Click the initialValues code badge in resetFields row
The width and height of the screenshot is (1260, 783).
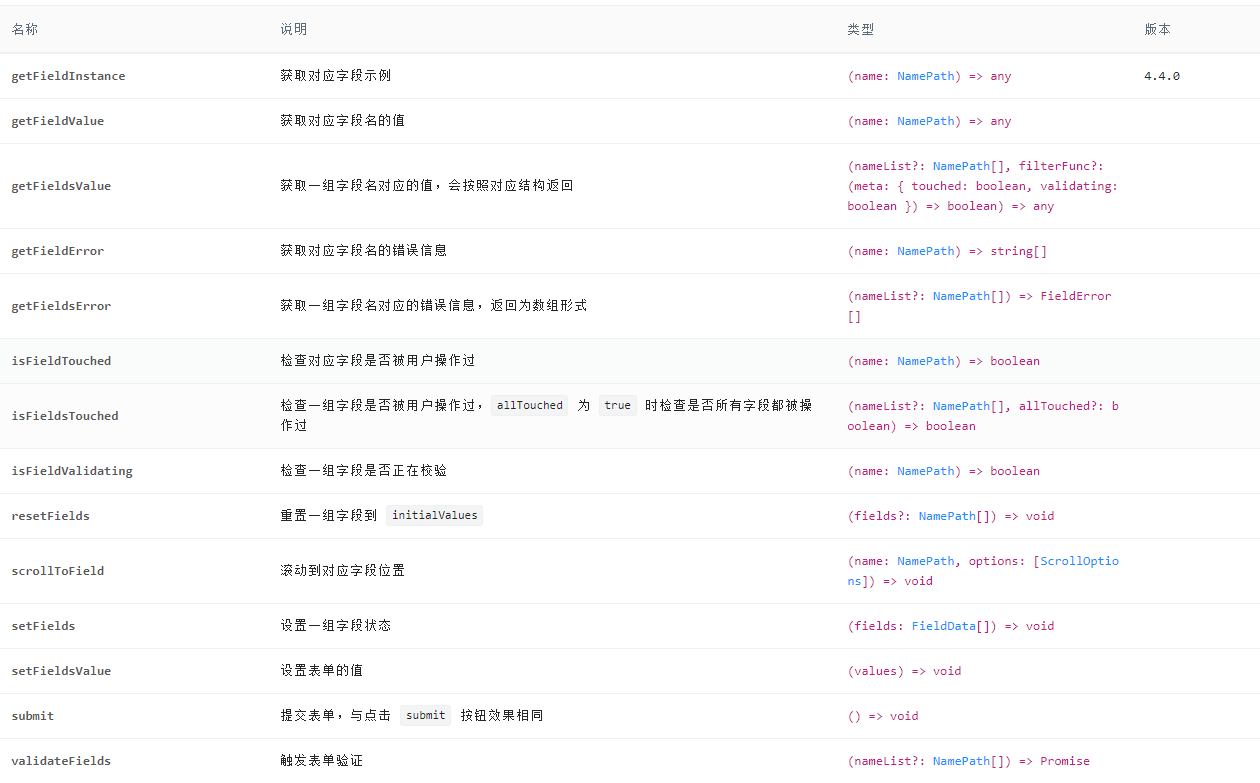(x=434, y=515)
